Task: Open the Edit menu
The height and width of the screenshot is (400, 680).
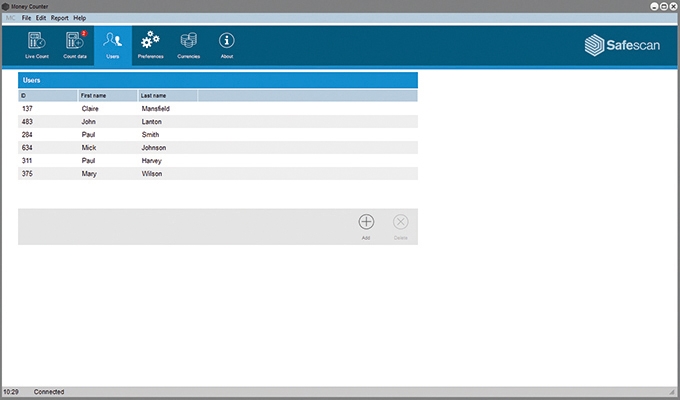Action: click(x=41, y=18)
